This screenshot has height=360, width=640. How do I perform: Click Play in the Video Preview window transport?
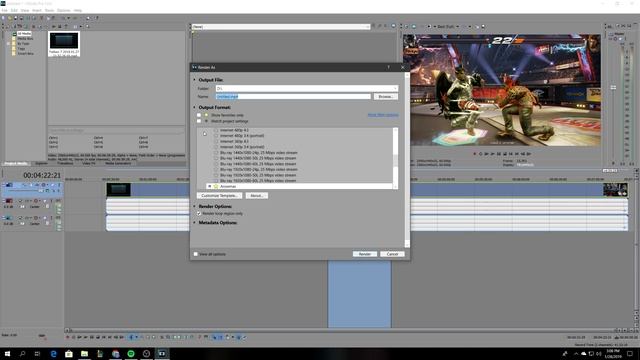pos(493,154)
